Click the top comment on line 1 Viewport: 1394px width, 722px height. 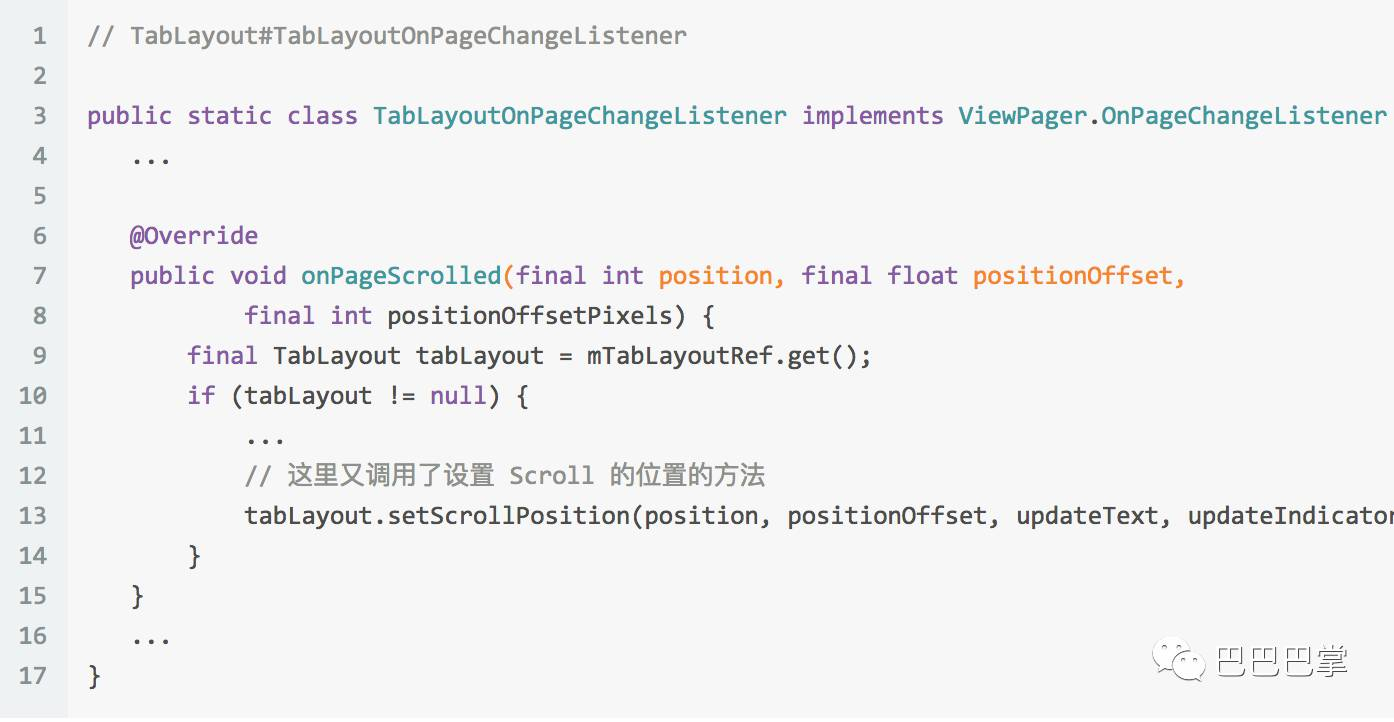[x=387, y=36]
